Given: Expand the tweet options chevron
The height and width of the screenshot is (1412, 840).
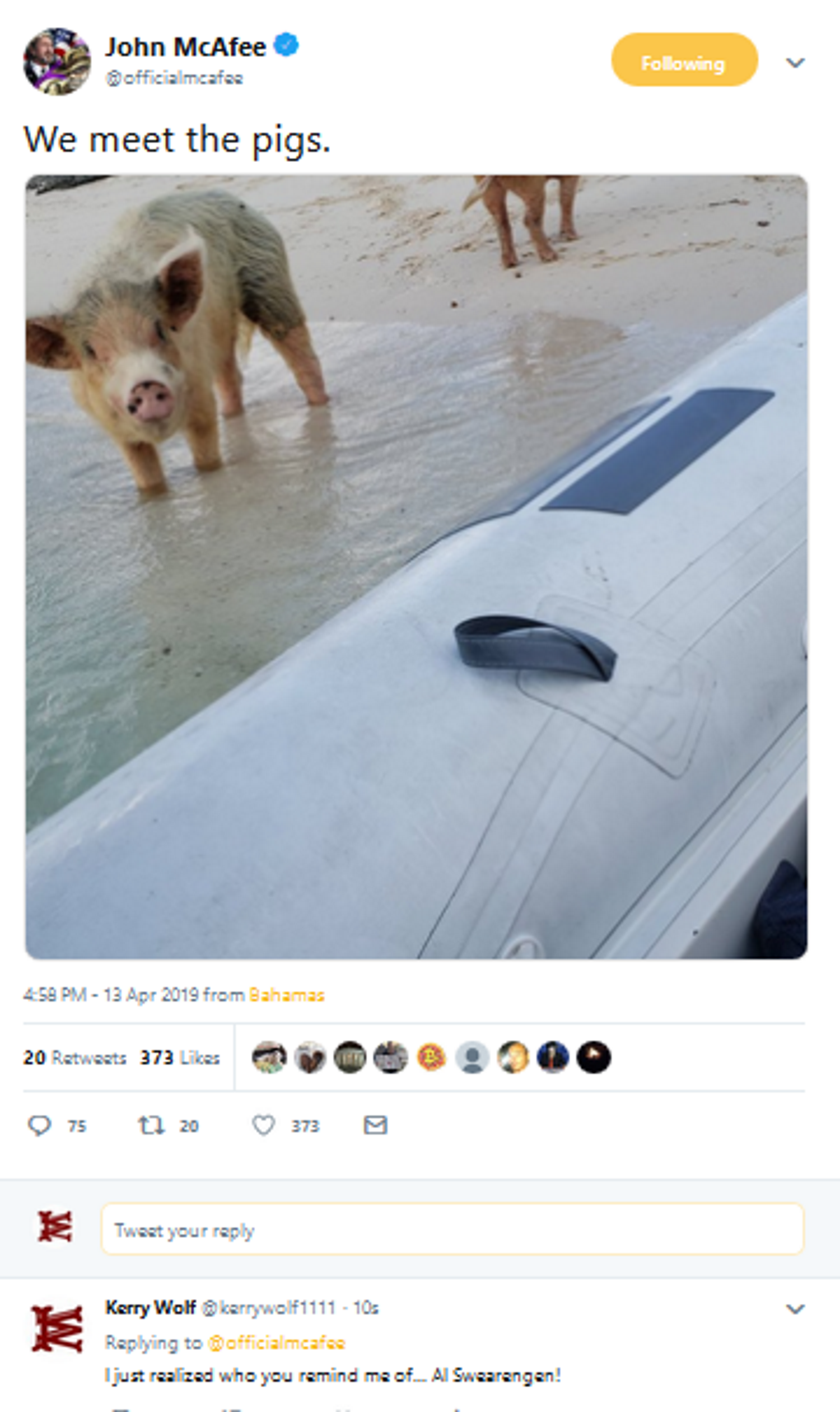Looking at the screenshot, I should (795, 62).
